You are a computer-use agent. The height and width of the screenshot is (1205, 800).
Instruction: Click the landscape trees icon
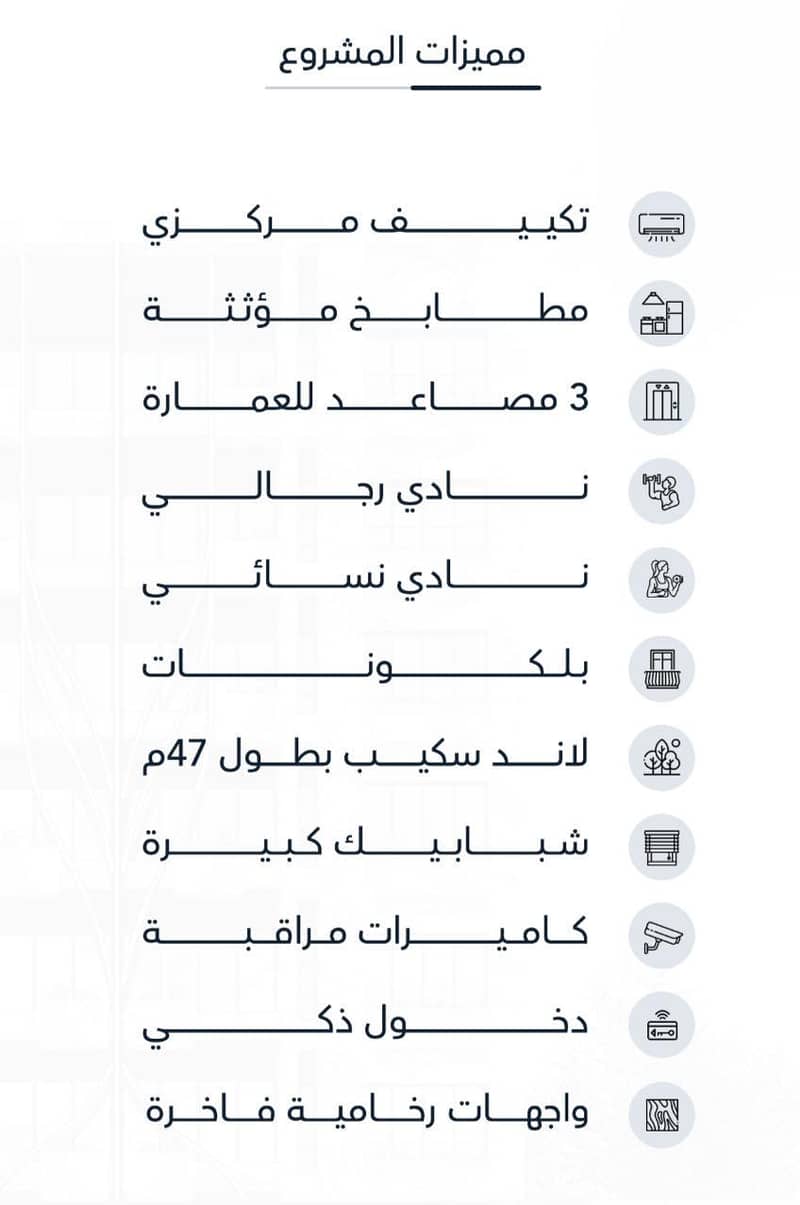662,758
